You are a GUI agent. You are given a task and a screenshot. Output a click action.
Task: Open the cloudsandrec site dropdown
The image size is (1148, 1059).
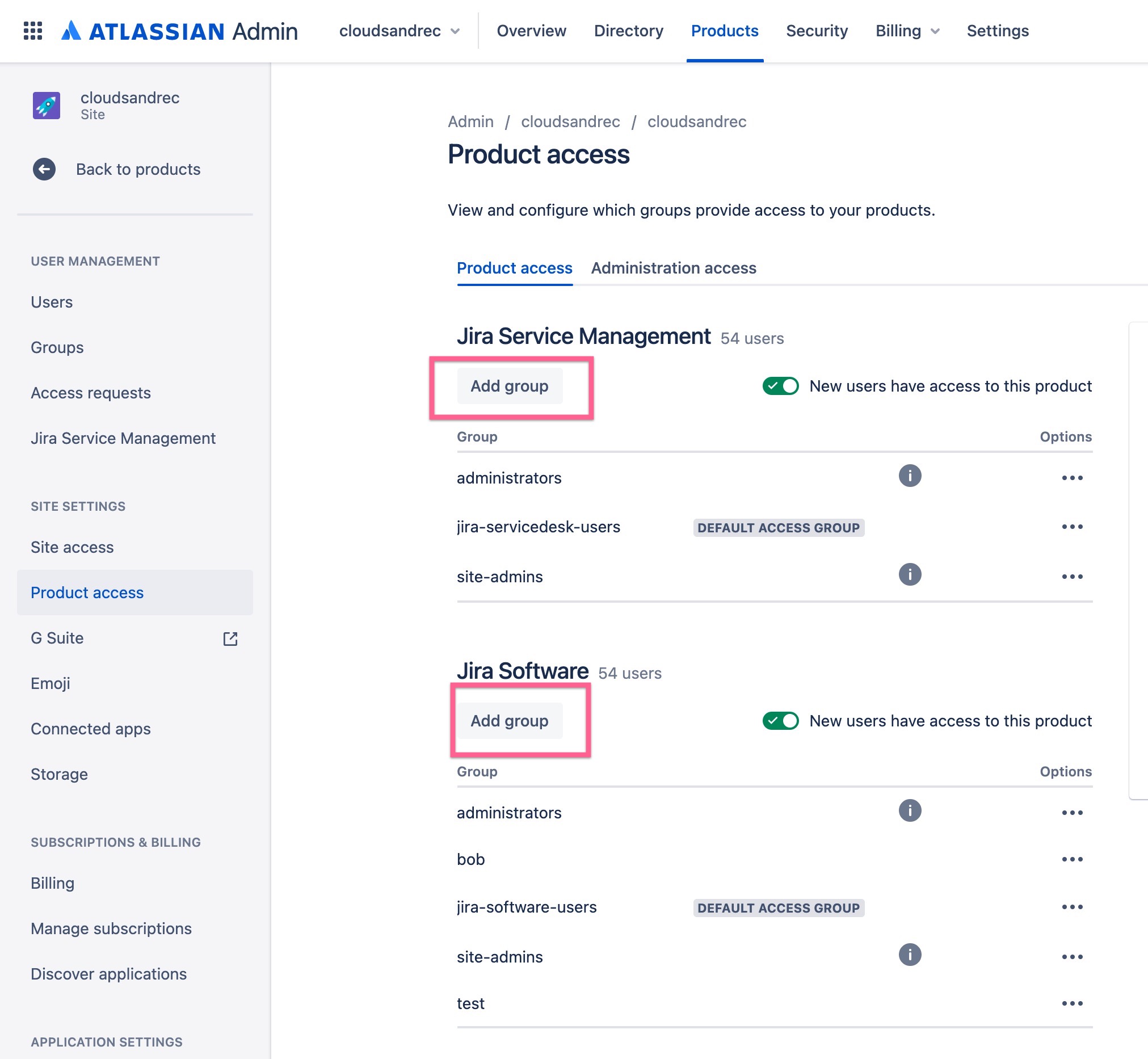[x=400, y=31]
